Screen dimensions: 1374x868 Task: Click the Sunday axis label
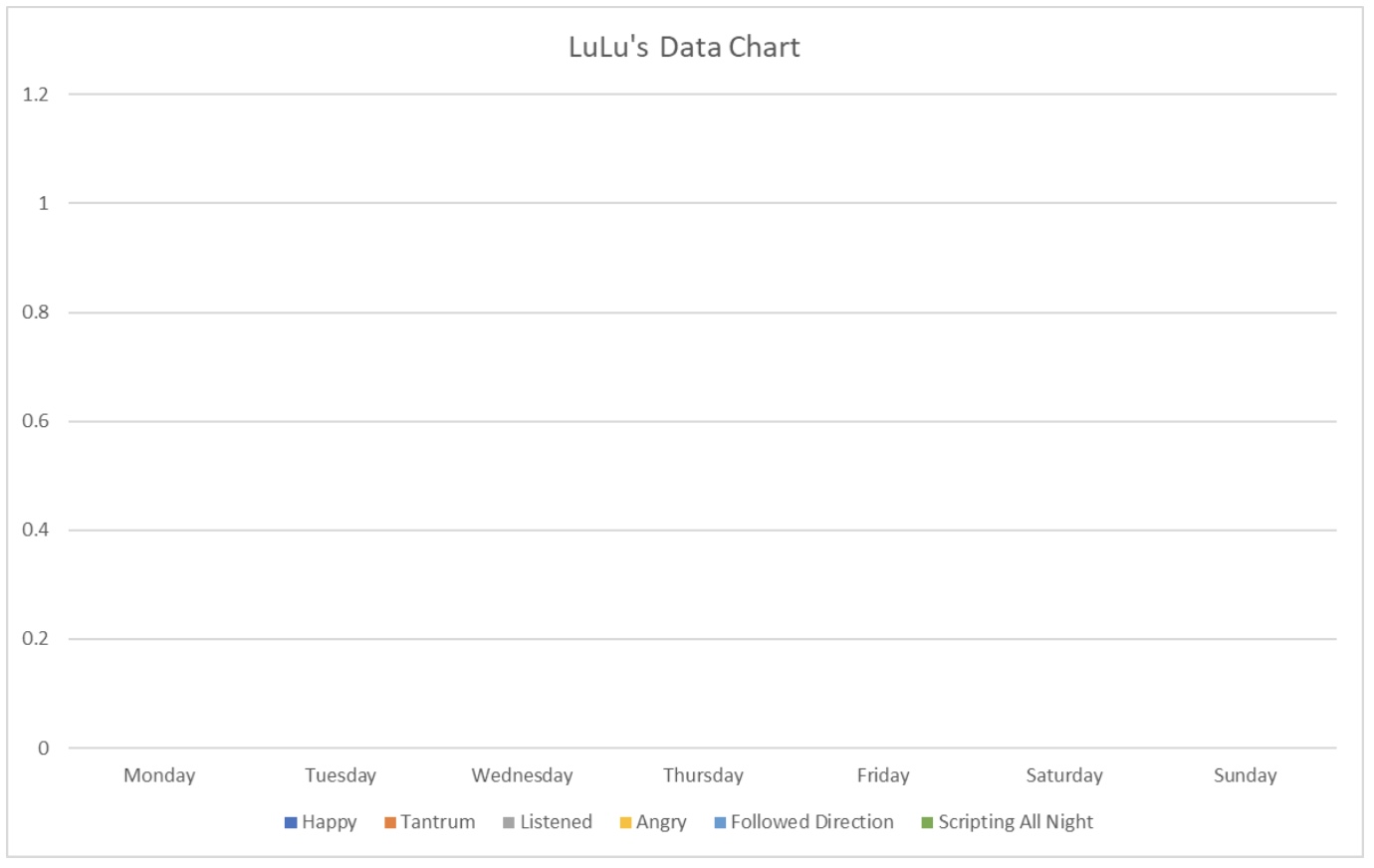(x=1245, y=775)
